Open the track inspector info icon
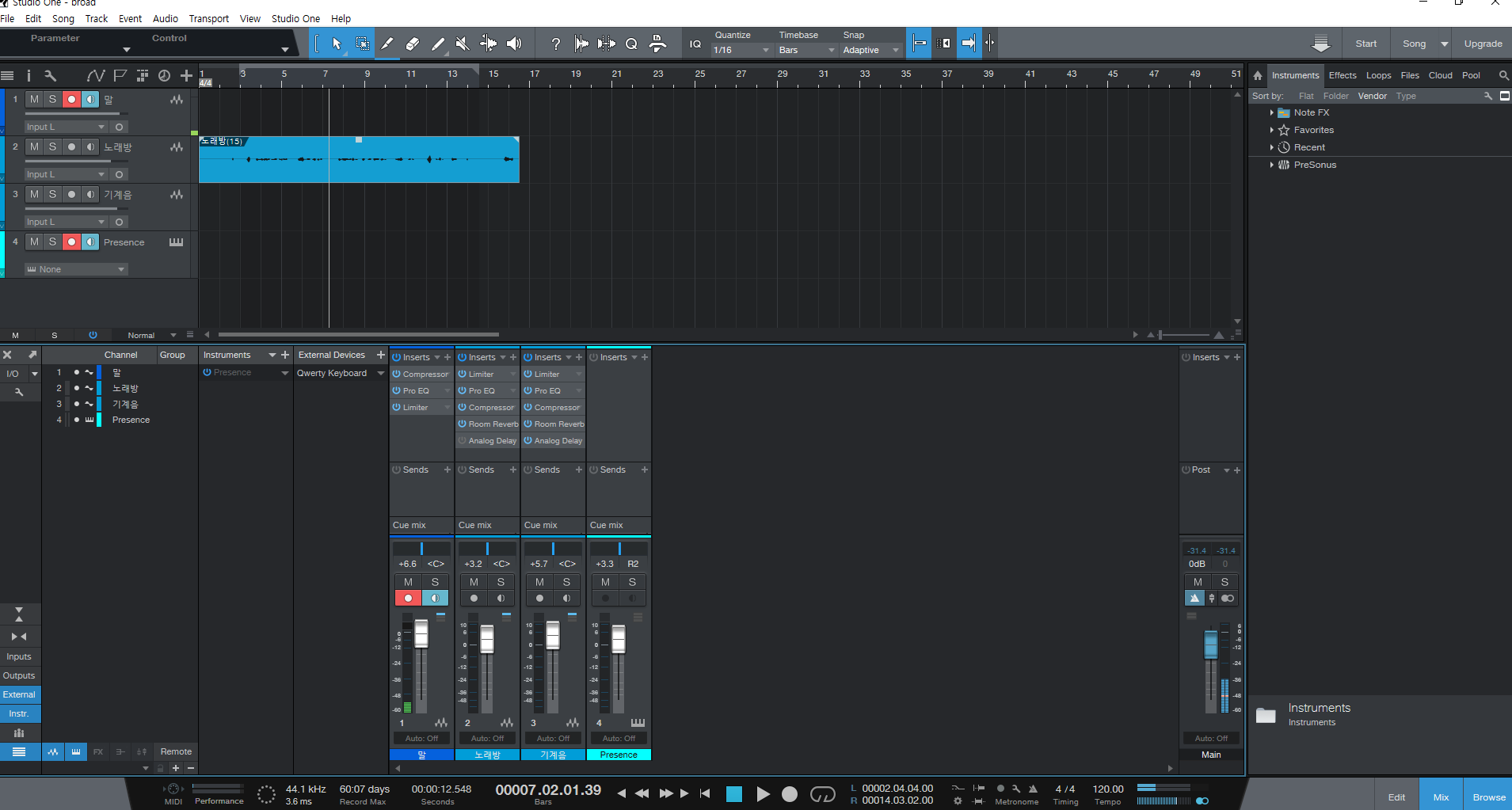The image size is (1512, 810). (x=29, y=75)
